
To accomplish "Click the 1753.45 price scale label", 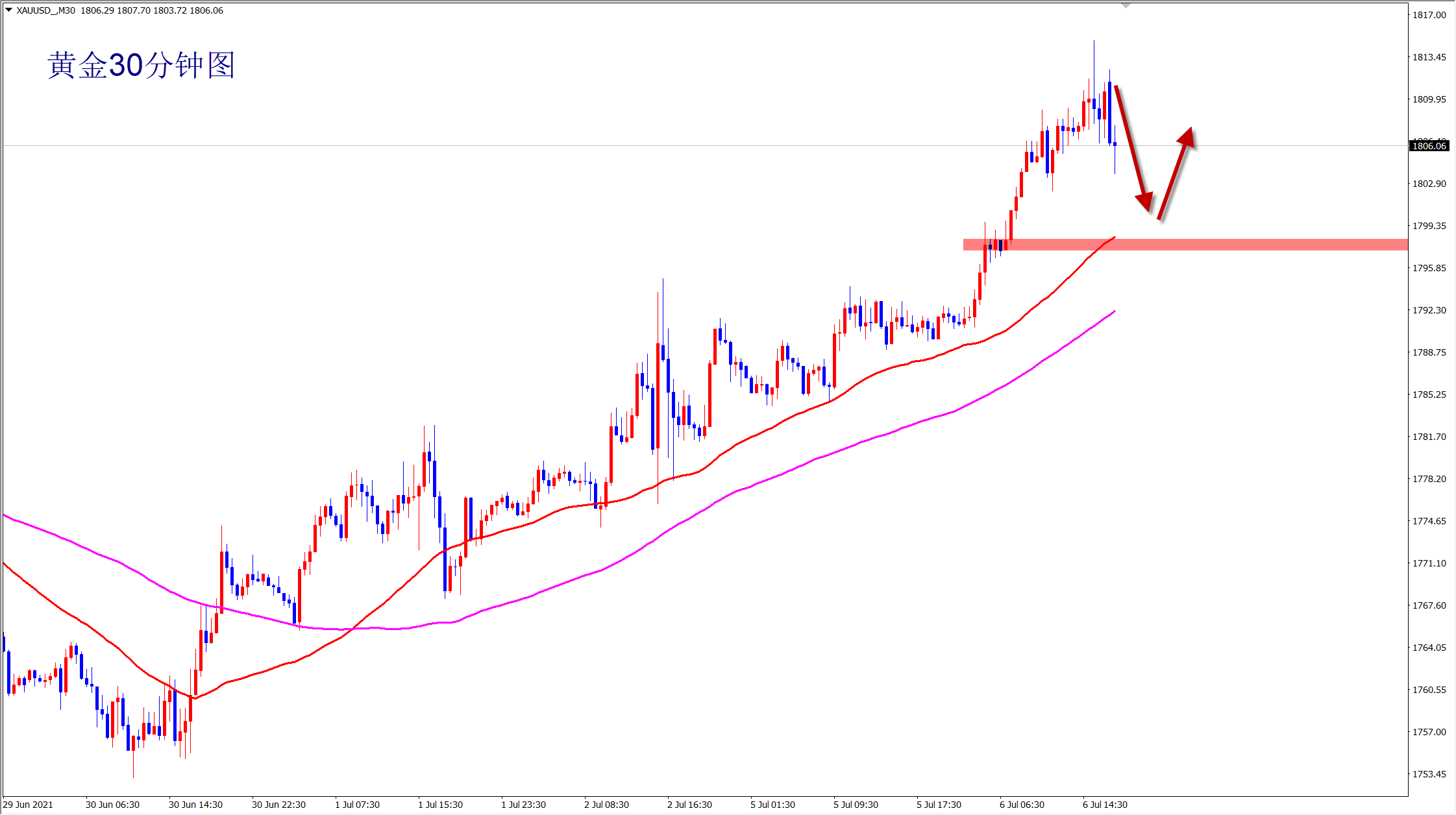I will [1429, 774].
